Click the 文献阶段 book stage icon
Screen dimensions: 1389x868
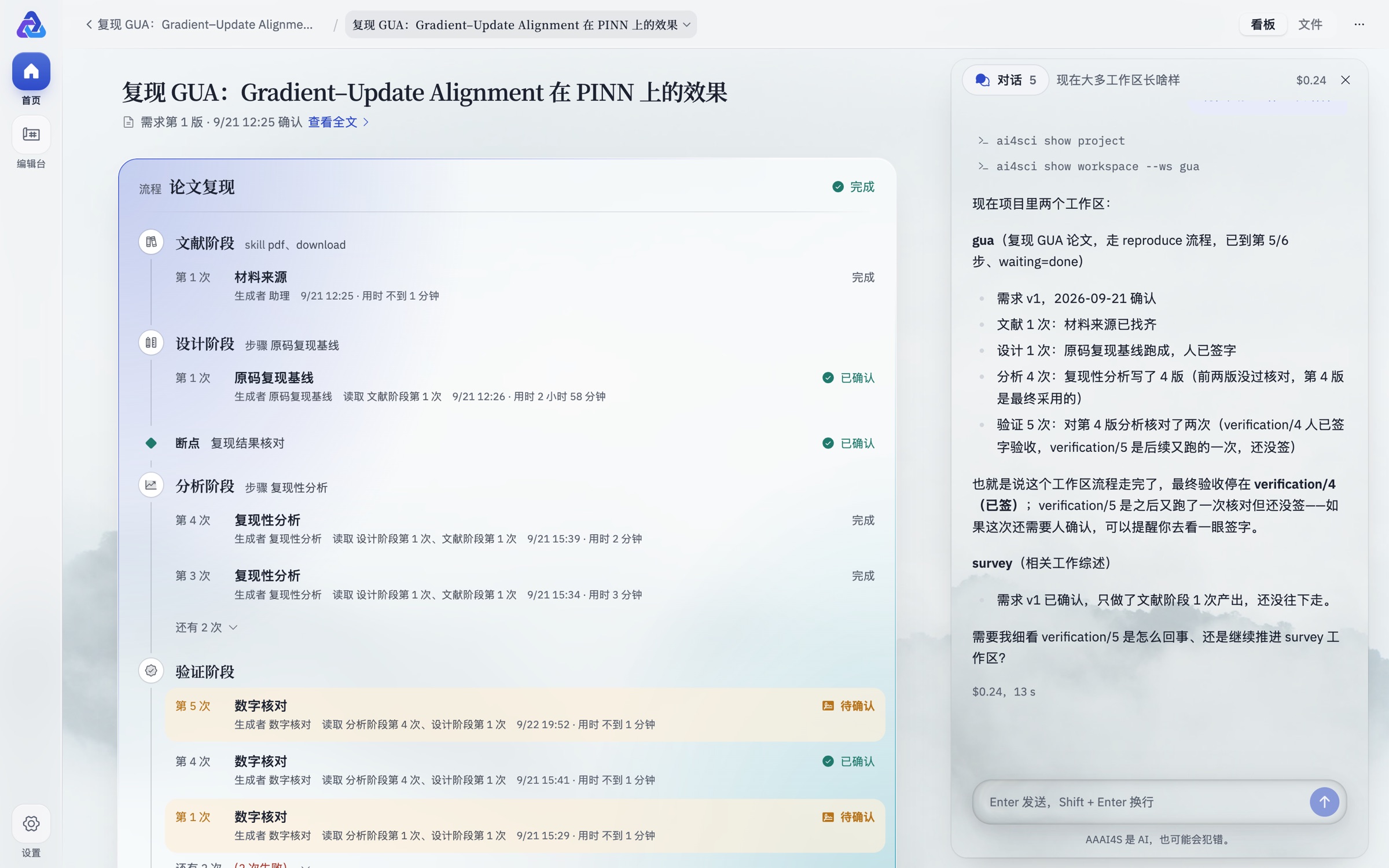pos(151,242)
